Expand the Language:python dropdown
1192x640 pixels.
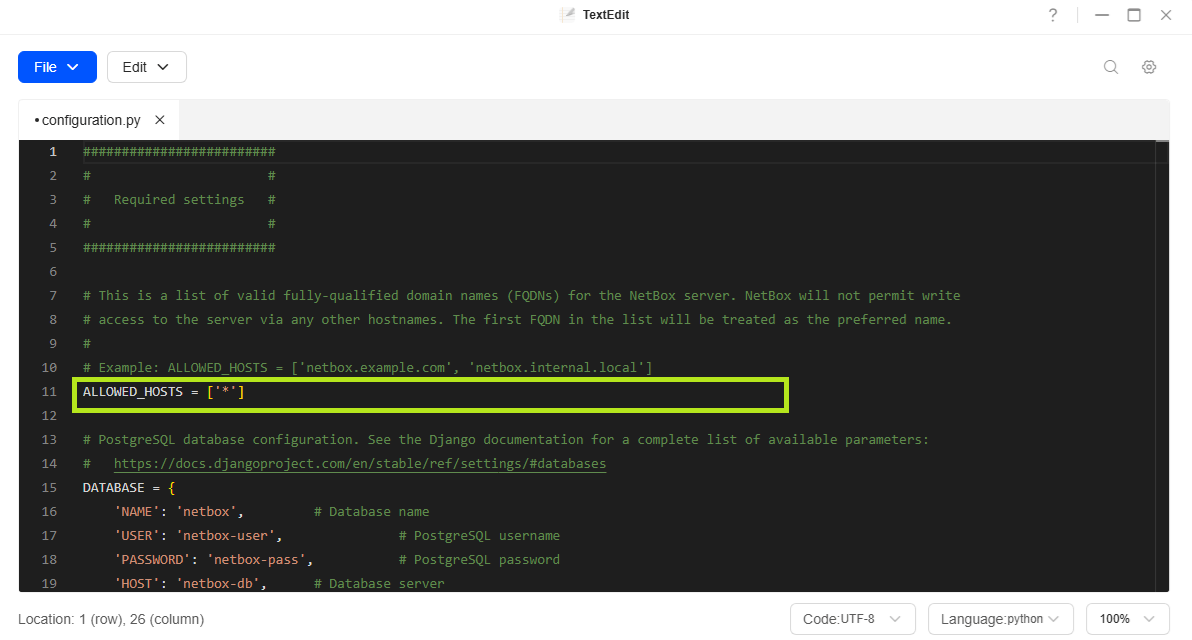pyautogui.click(x=1000, y=619)
